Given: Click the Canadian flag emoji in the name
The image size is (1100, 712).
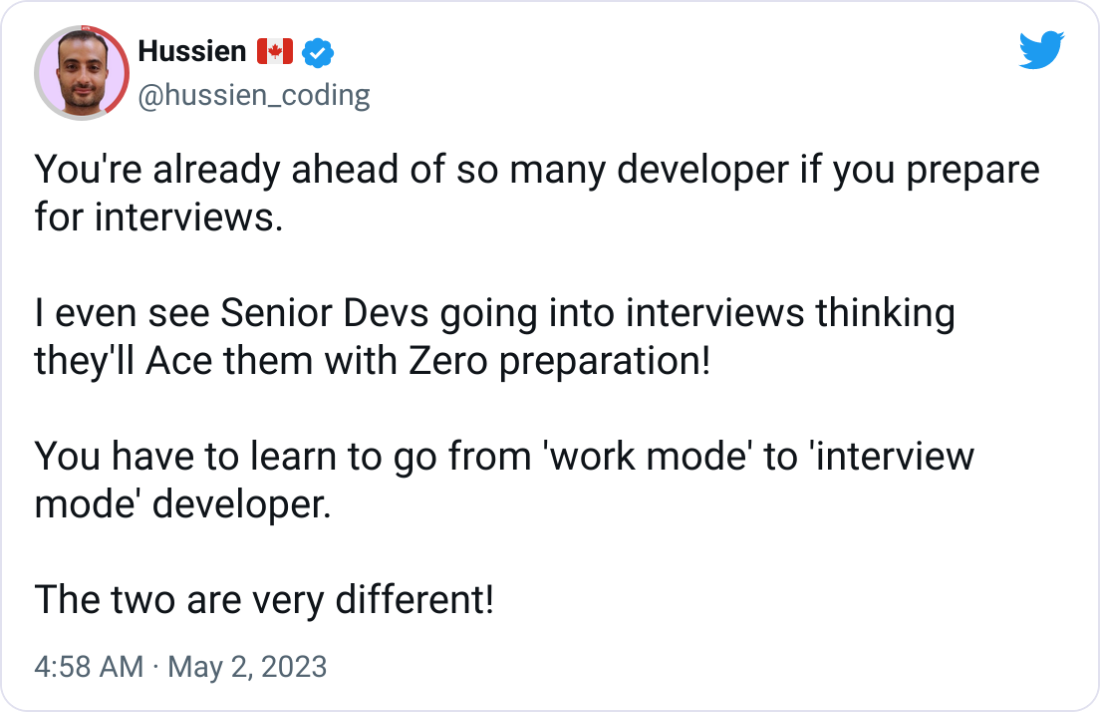Looking at the screenshot, I should click(272, 51).
